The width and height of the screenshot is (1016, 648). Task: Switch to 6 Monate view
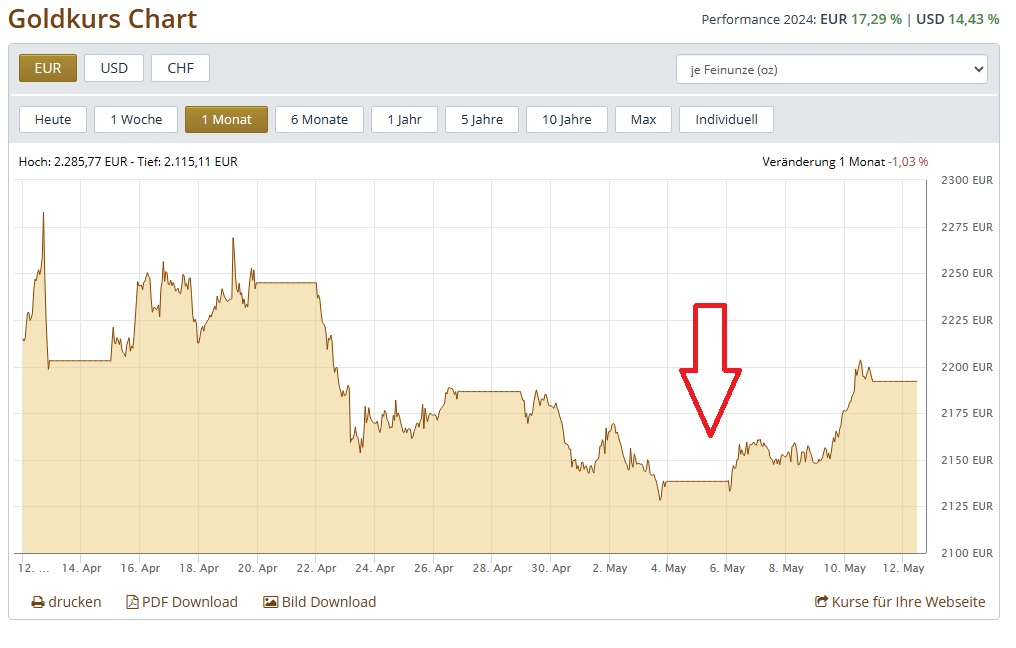(319, 119)
